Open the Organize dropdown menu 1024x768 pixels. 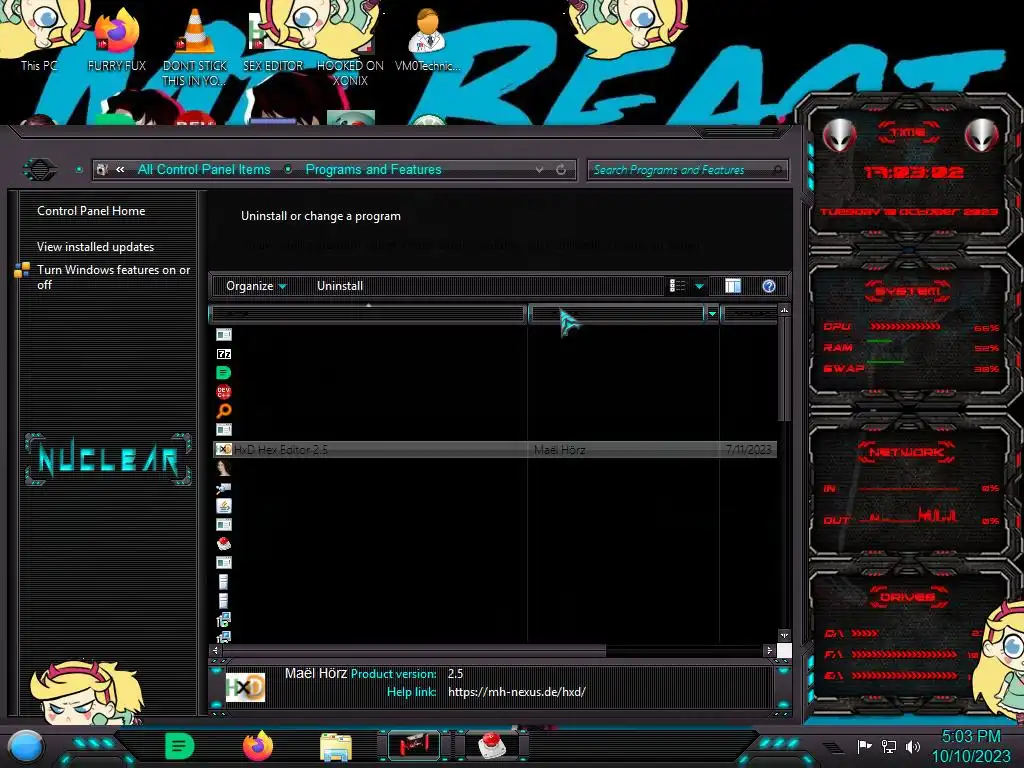click(255, 286)
